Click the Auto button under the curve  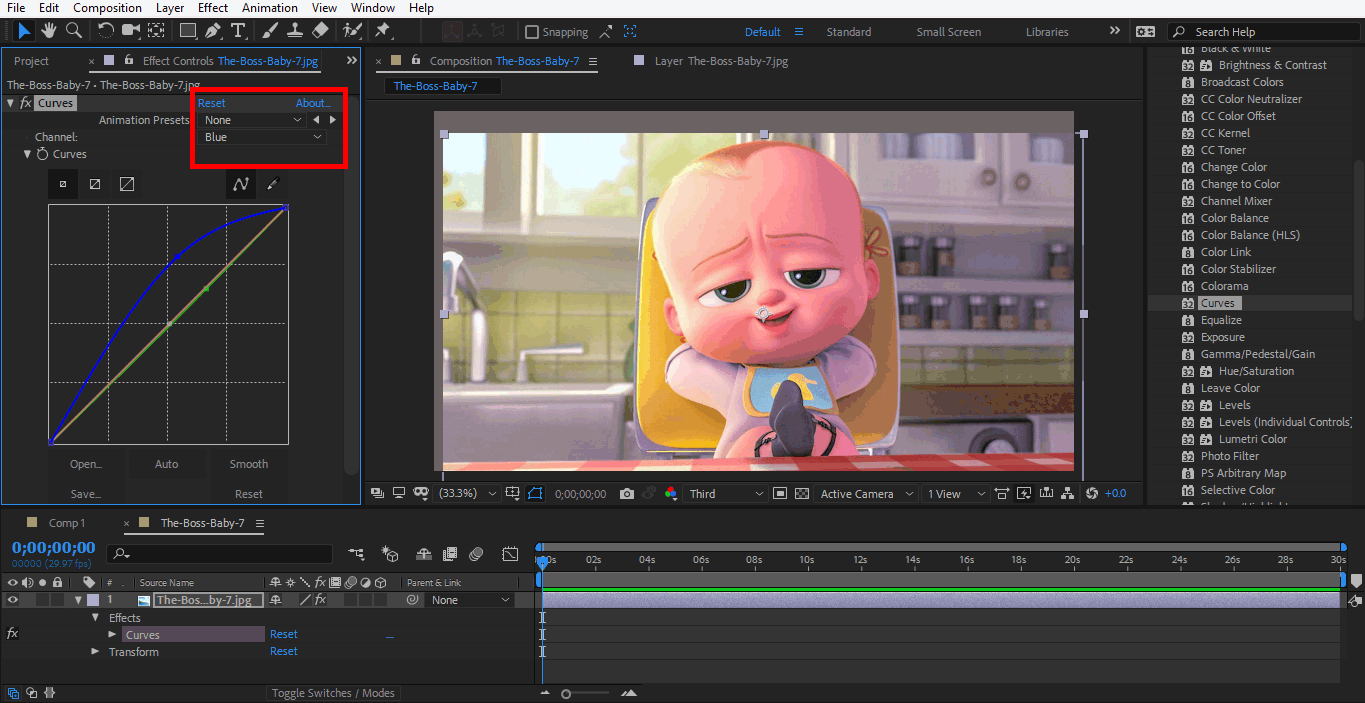pyautogui.click(x=167, y=464)
